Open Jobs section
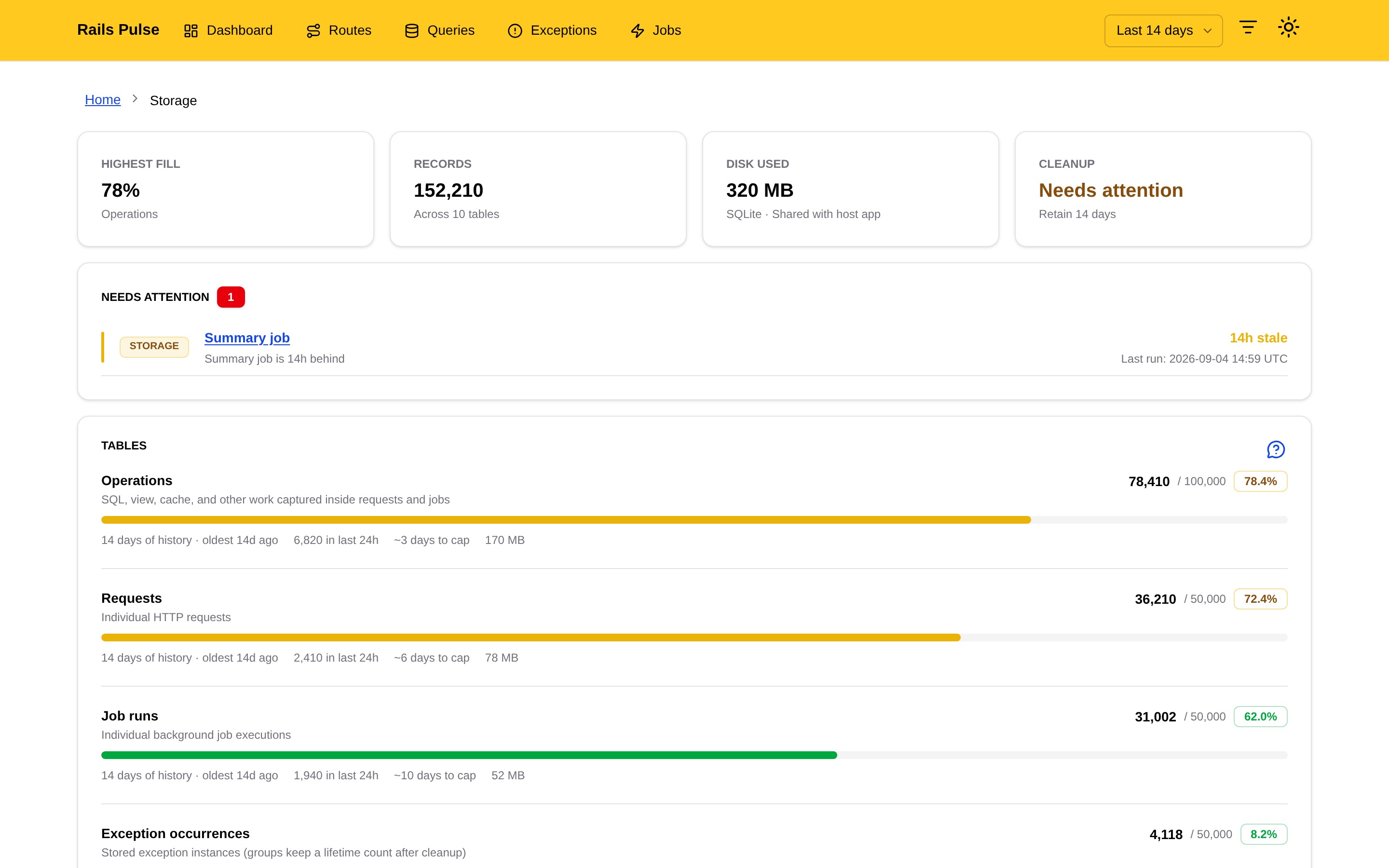The width and height of the screenshot is (1389, 868). click(x=655, y=30)
